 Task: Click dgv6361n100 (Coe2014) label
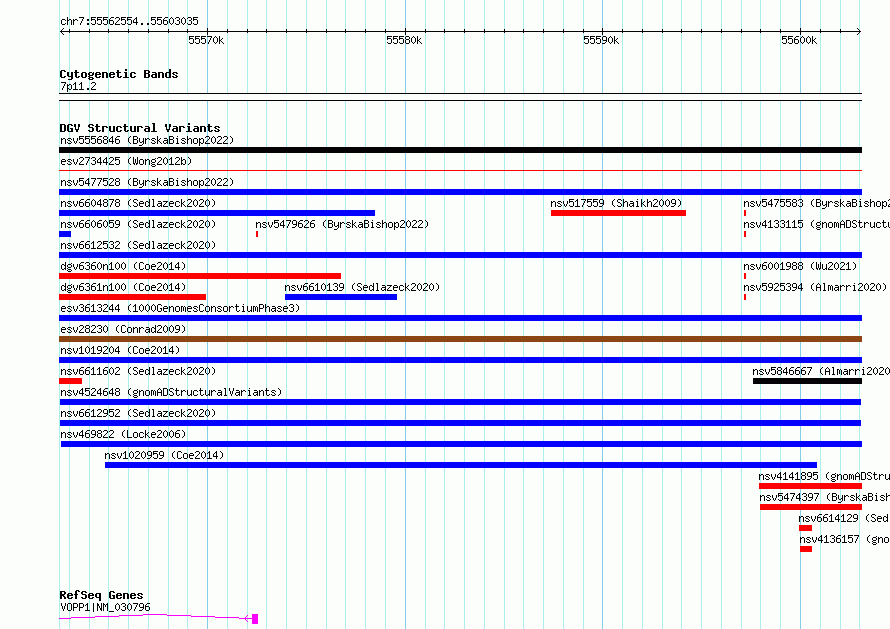123,287
